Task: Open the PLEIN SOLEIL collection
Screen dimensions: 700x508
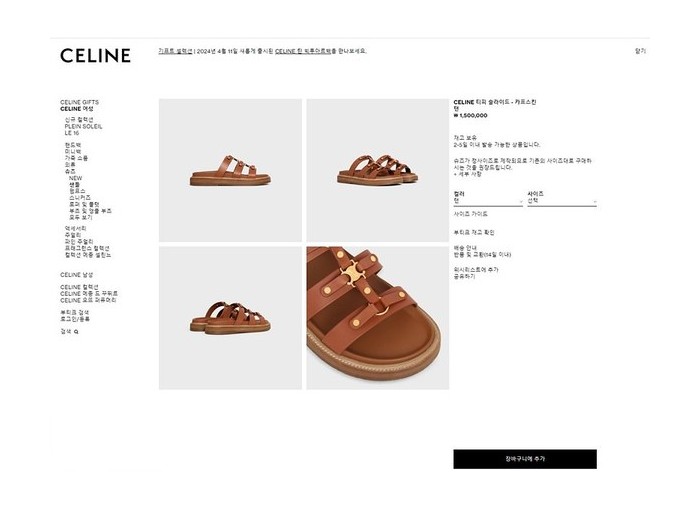Action: coord(83,126)
